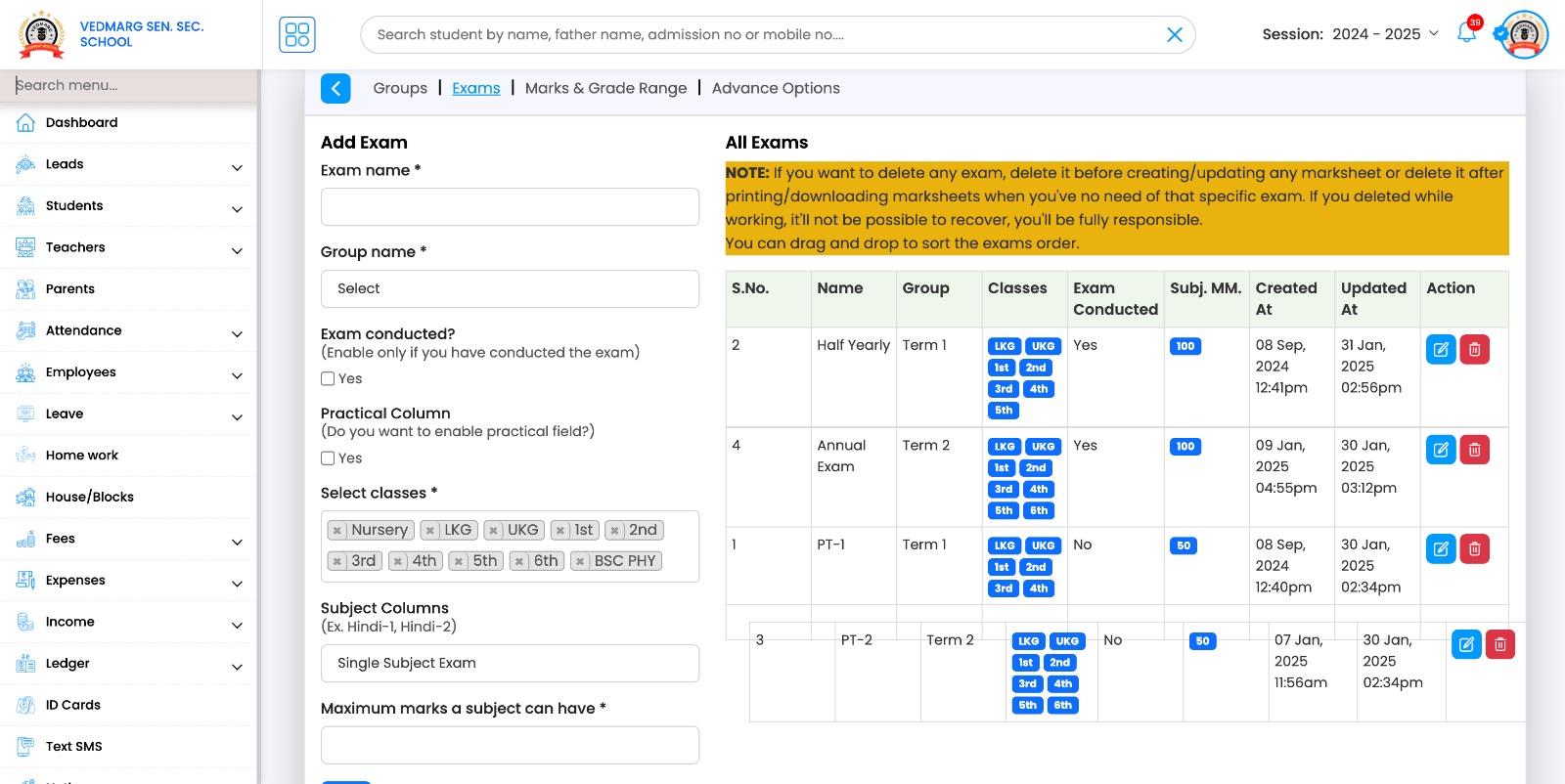
Task: Click the Maximum marks input field
Action: (x=510, y=745)
